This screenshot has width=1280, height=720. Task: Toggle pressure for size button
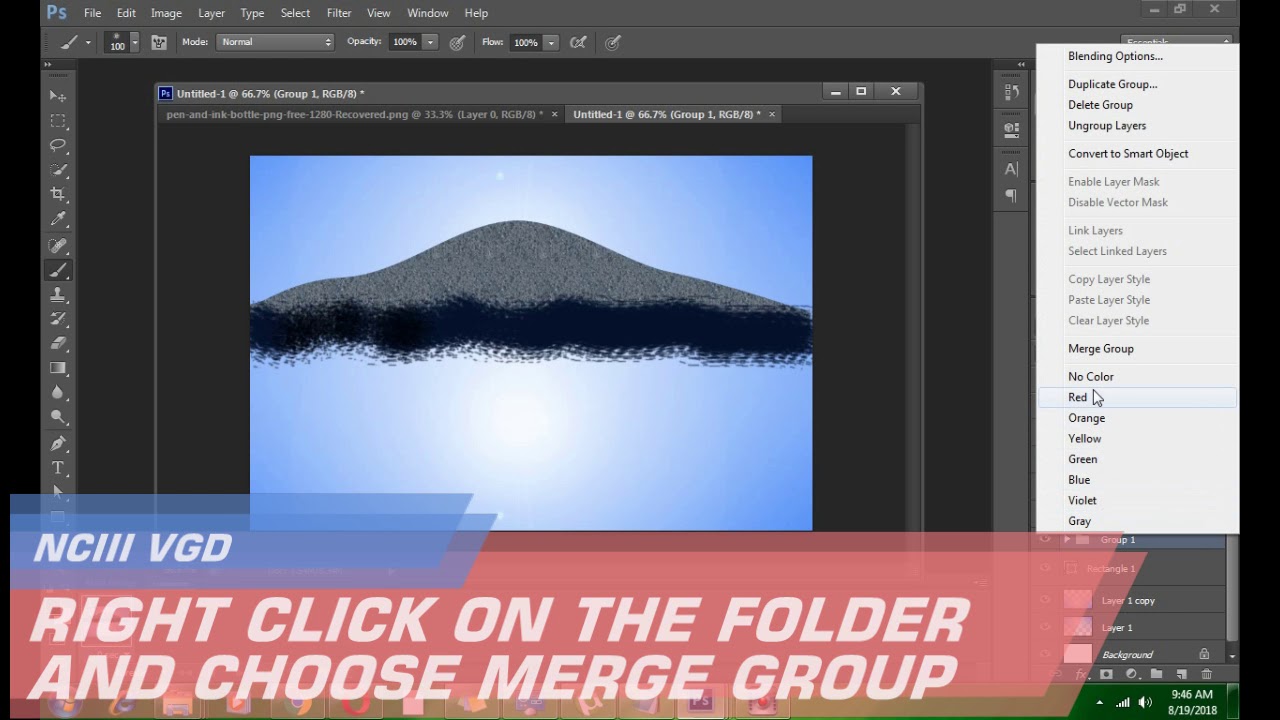[x=613, y=42]
